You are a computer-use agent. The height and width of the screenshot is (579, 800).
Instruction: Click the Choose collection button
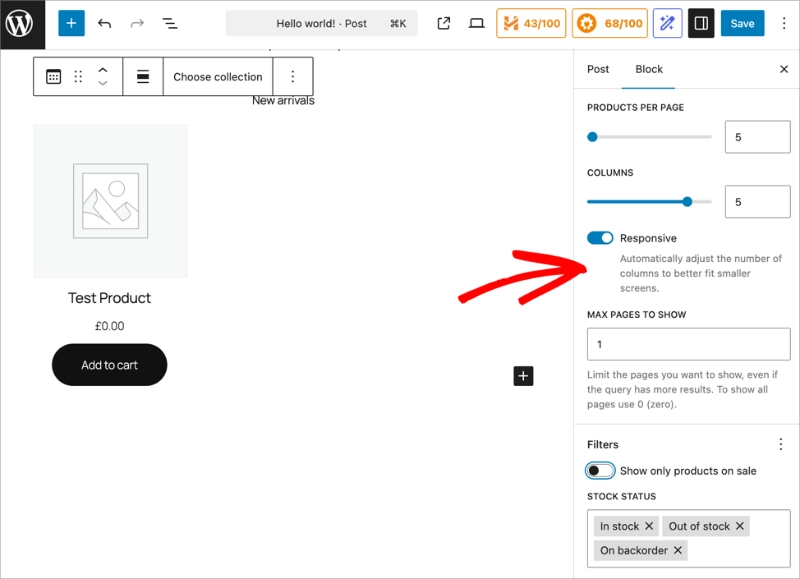coord(218,77)
